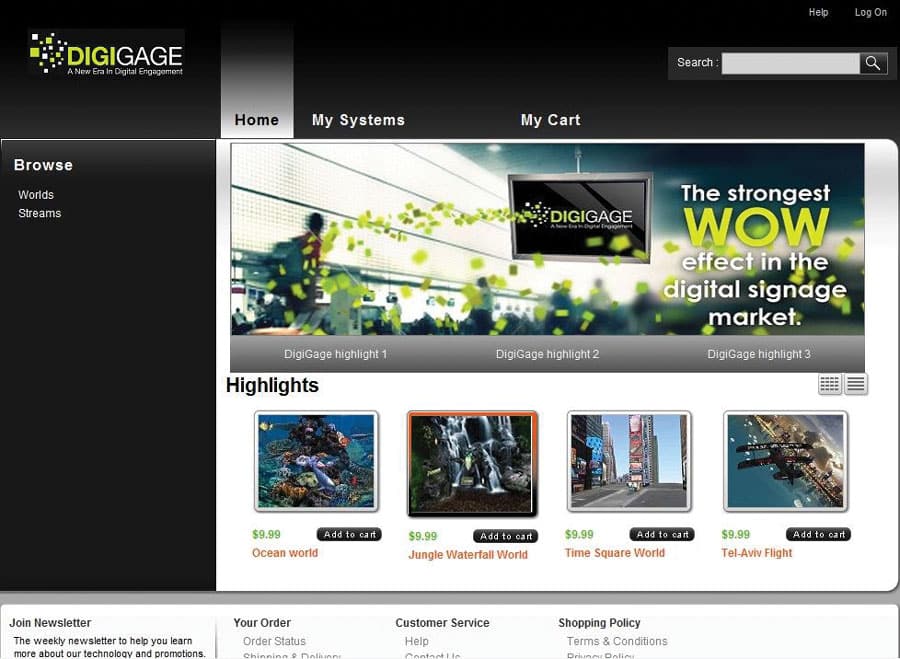The width and height of the screenshot is (900, 659).
Task: Switch to grid view in Highlights
Action: pyautogui.click(x=829, y=384)
